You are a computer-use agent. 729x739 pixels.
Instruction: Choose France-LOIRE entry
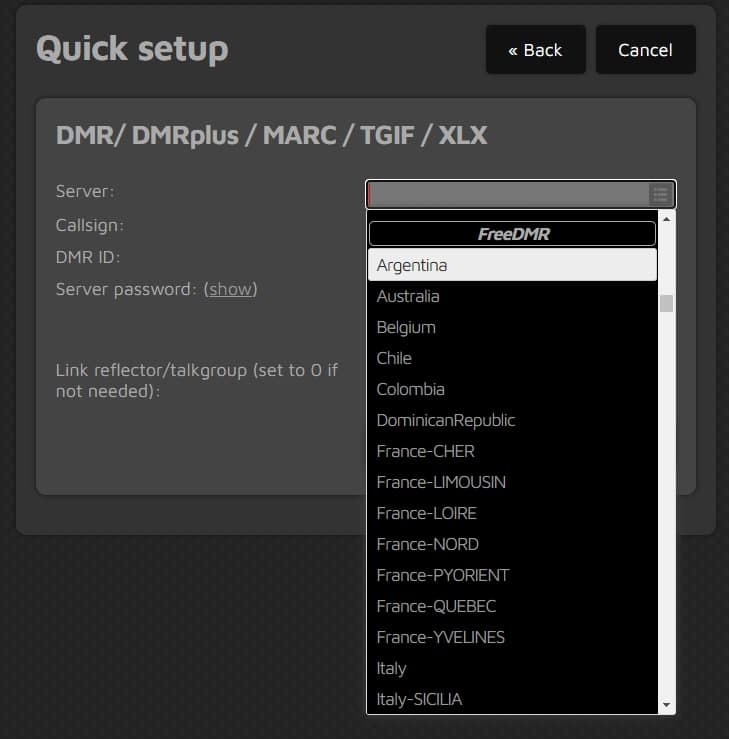[512, 513]
